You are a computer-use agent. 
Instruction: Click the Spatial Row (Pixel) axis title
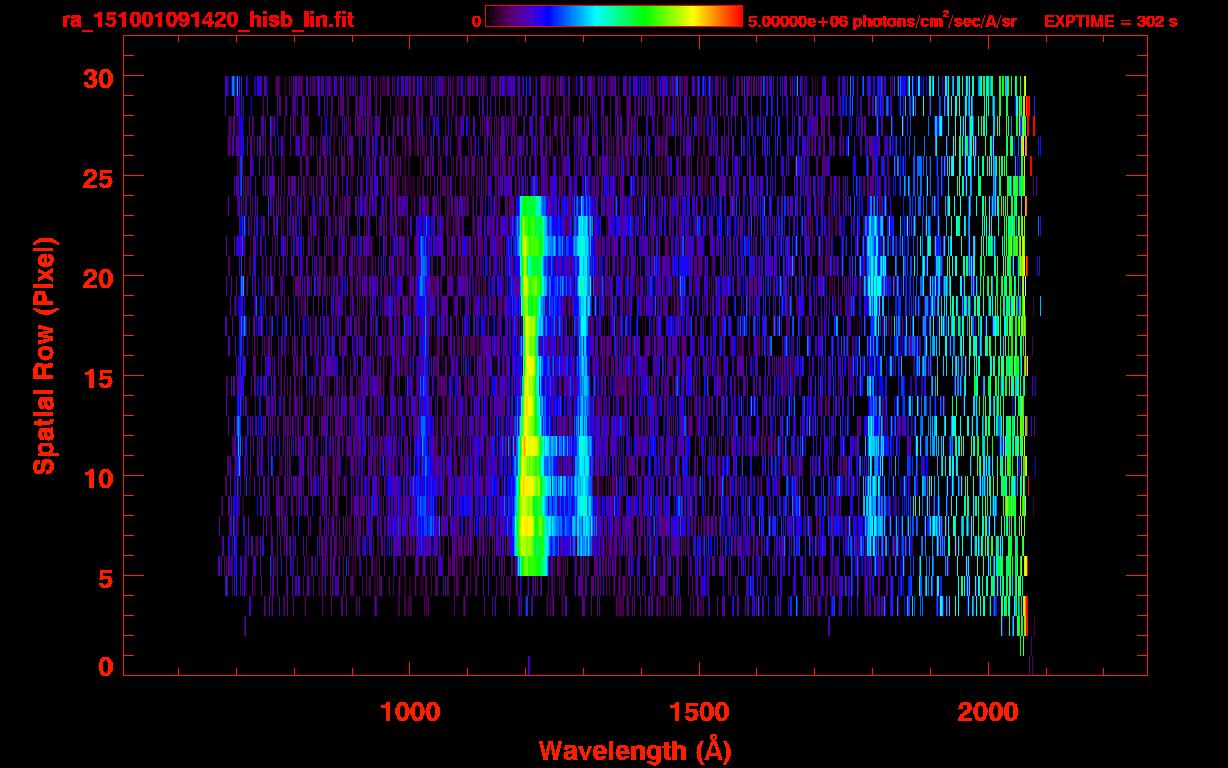click(x=43, y=356)
